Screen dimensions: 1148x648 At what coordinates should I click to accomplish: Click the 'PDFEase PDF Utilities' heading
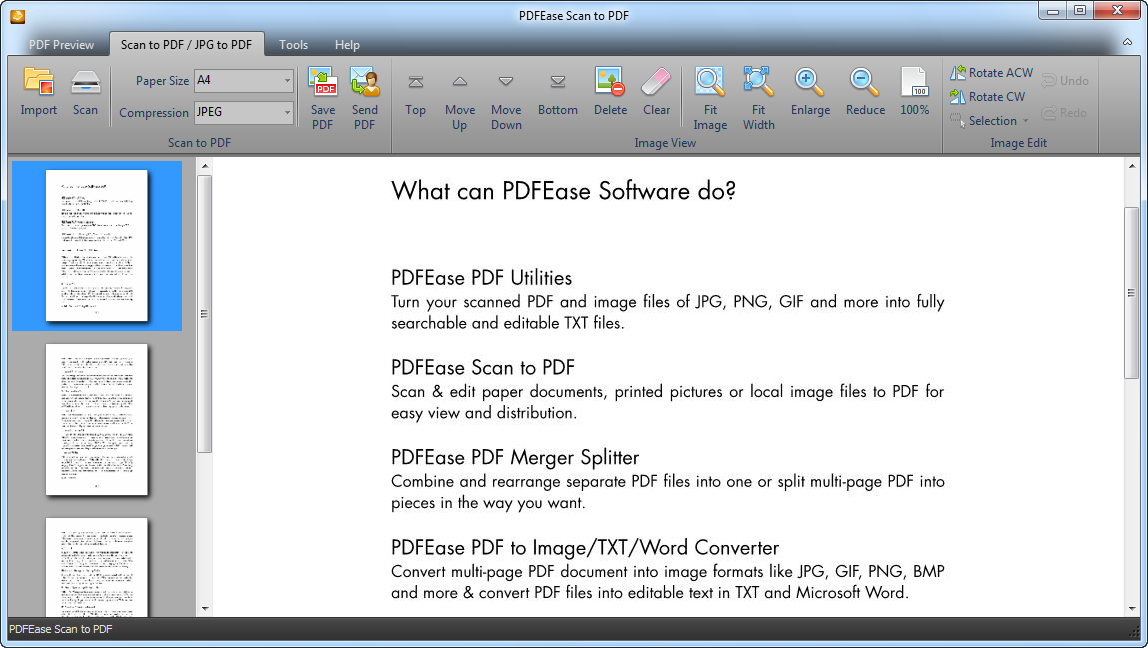tap(481, 278)
